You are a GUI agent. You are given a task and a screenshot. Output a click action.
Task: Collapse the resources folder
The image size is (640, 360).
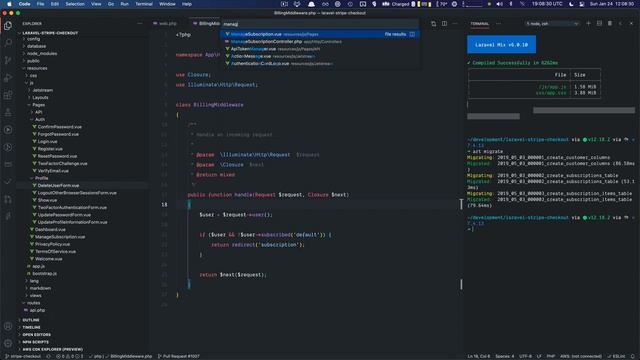[x=37, y=68]
